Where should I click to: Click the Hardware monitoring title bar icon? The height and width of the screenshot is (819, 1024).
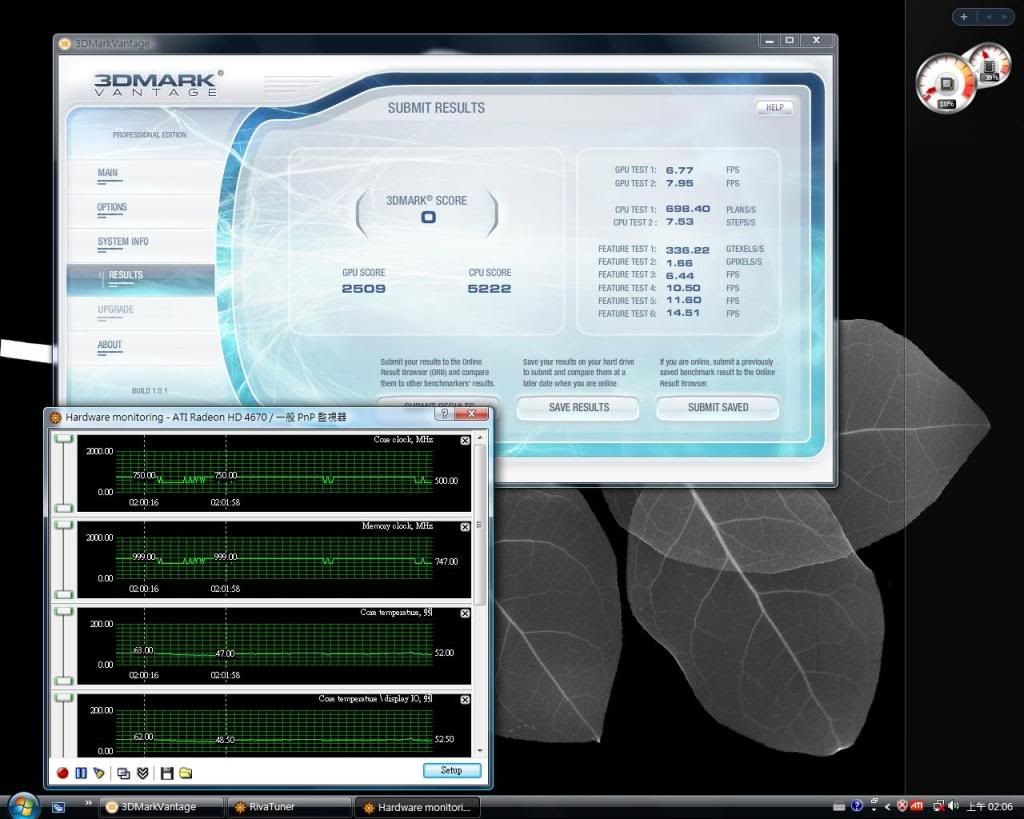coord(56,417)
